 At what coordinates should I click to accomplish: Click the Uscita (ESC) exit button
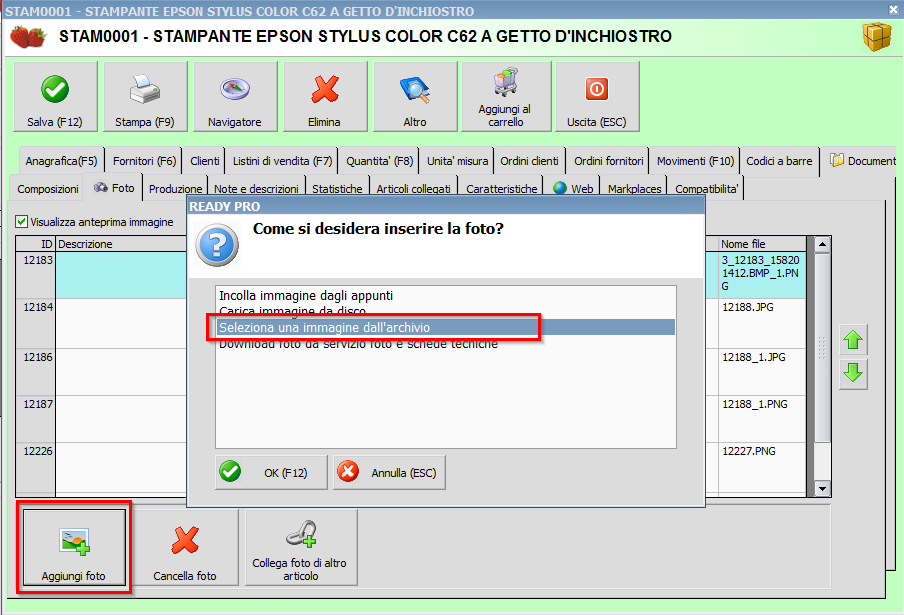click(597, 97)
